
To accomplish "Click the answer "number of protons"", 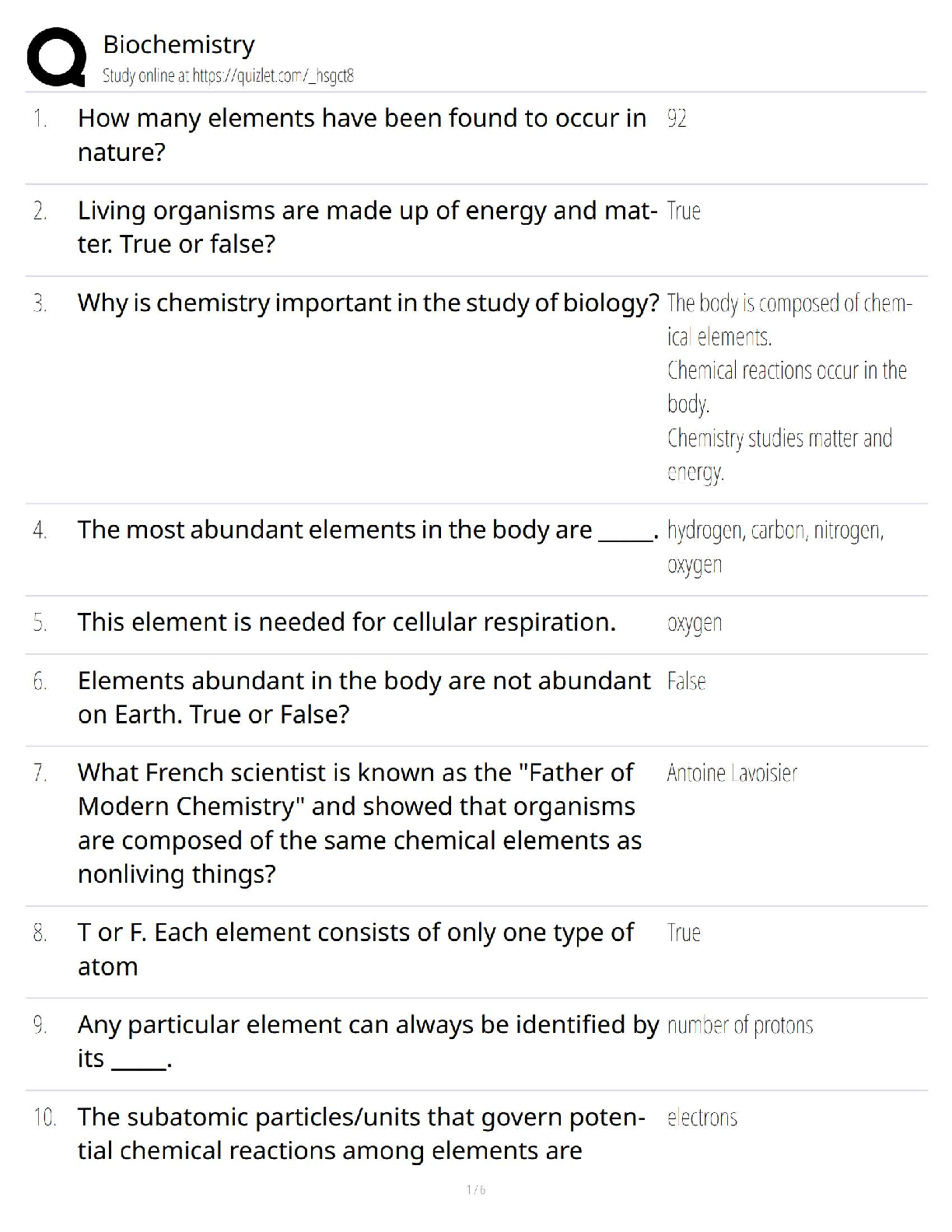I will (740, 1025).
